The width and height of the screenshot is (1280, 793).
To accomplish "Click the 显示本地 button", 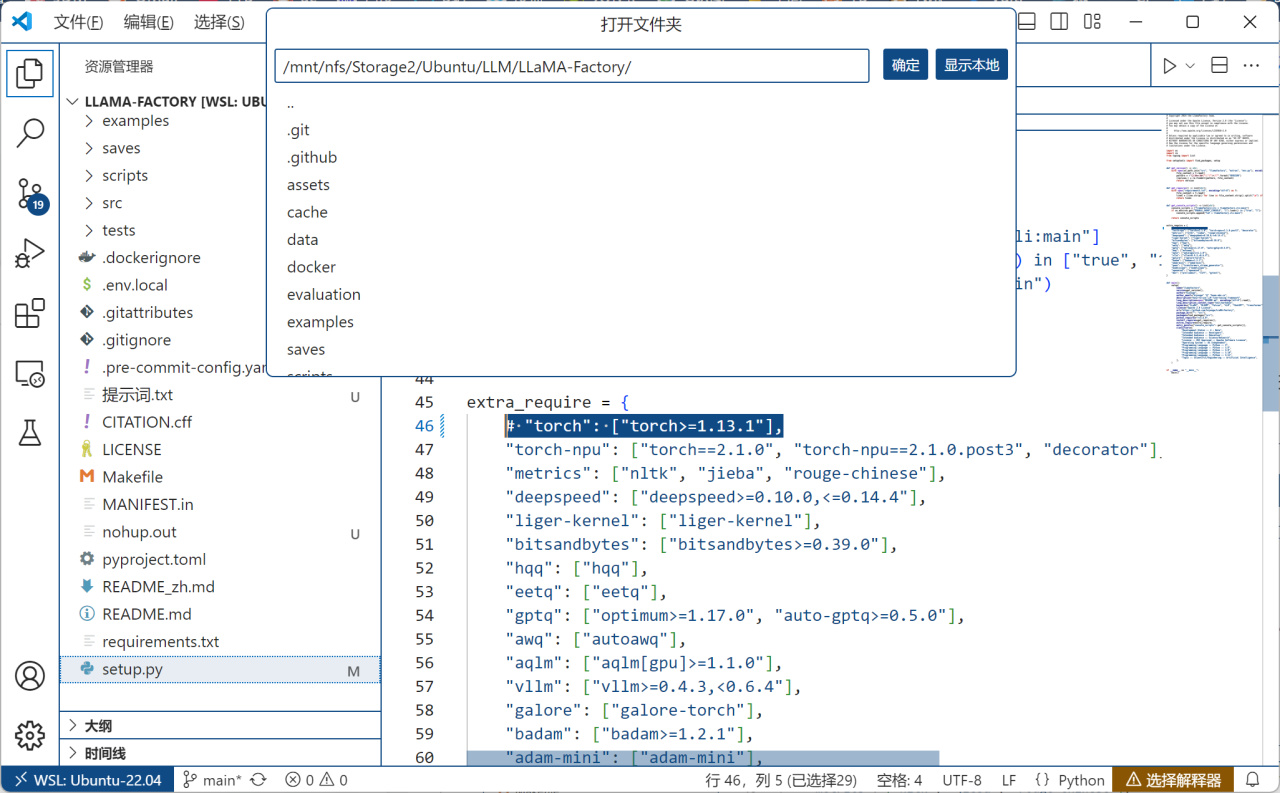I will coord(972,65).
